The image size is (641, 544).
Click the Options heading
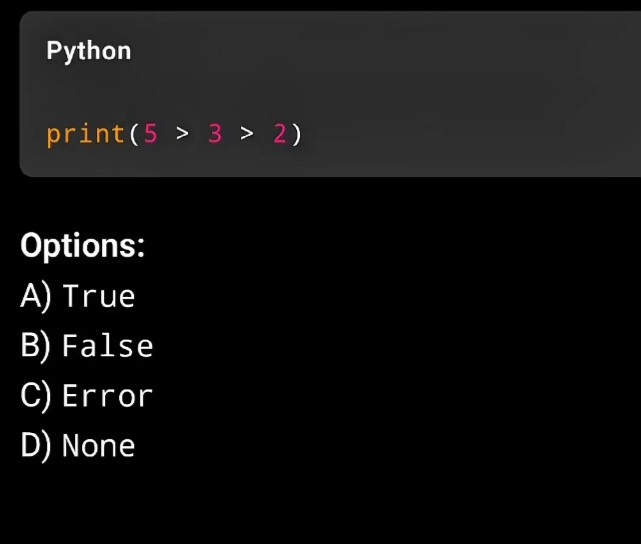point(83,246)
